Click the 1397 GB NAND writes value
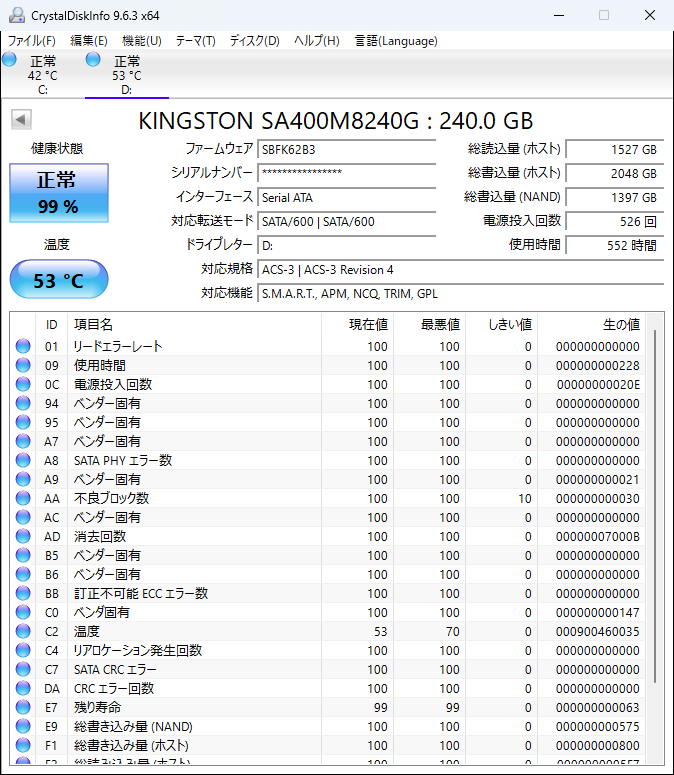The width and height of the screenshot is (674, 775). 615,197
